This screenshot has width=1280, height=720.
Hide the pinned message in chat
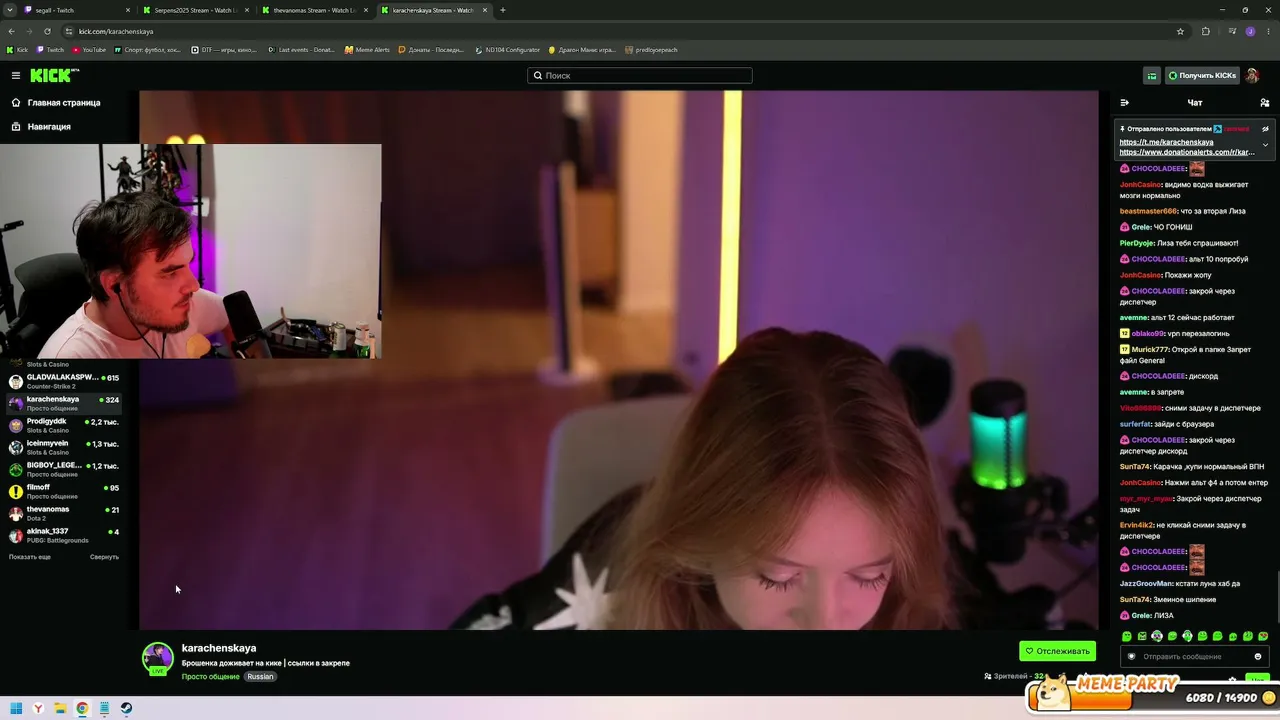point(1265,129)
